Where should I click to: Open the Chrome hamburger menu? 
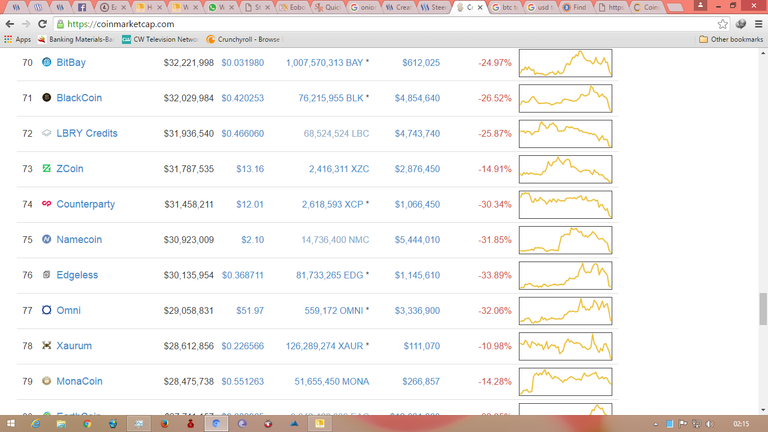point(758,24)
